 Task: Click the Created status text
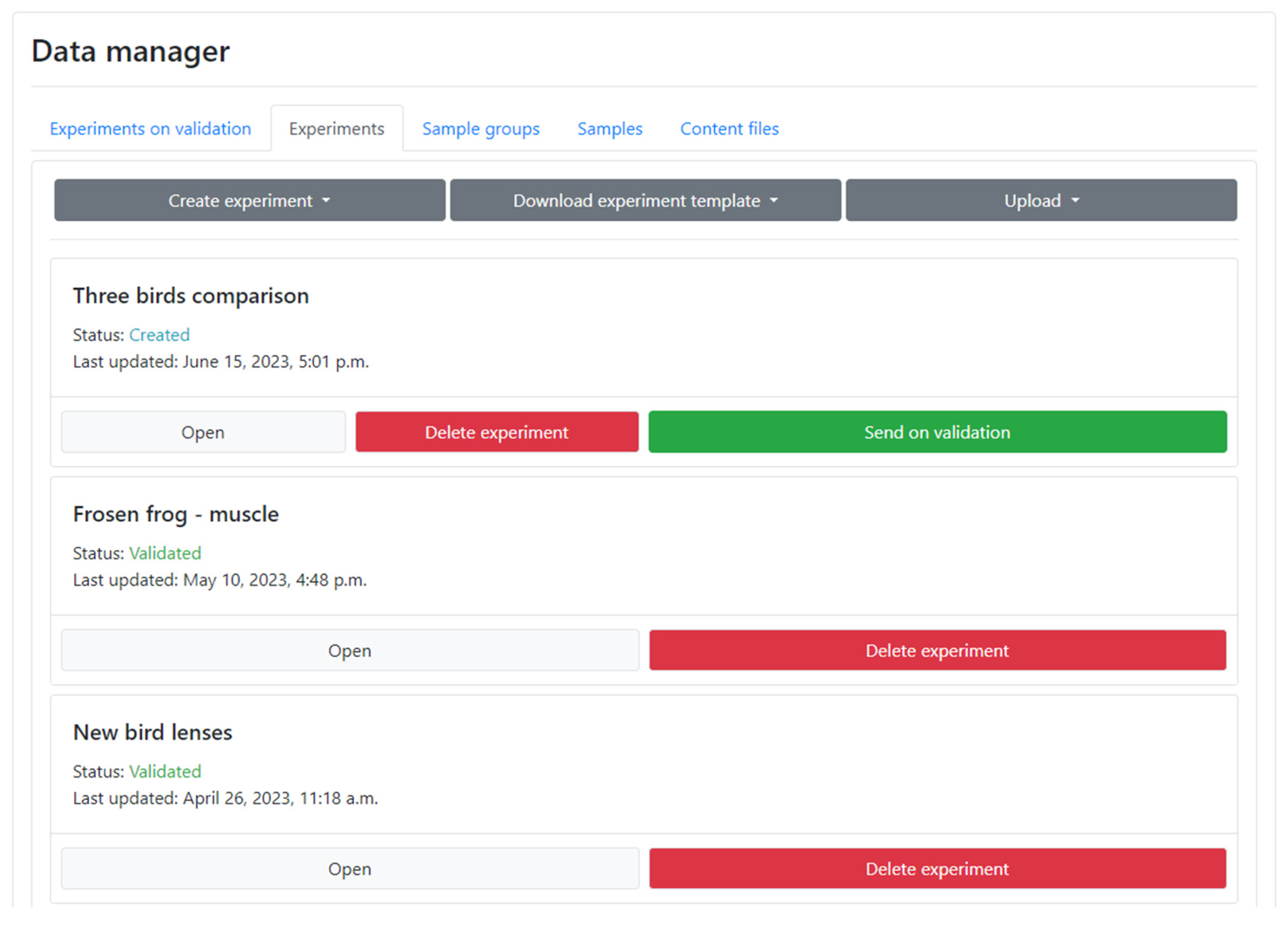(x=159, y=335)
